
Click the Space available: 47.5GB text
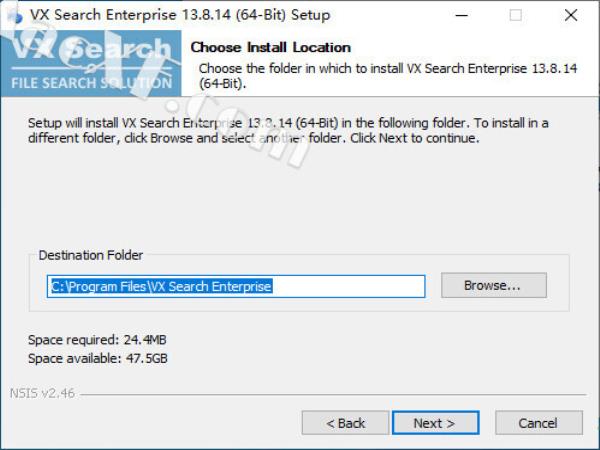point(98,359)
